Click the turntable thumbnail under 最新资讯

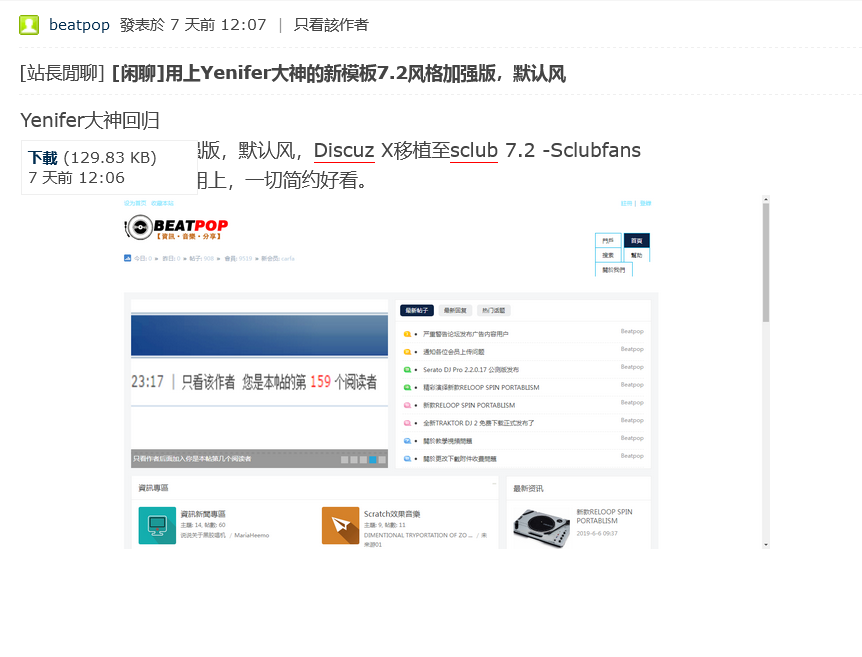(x=540, y=526)
